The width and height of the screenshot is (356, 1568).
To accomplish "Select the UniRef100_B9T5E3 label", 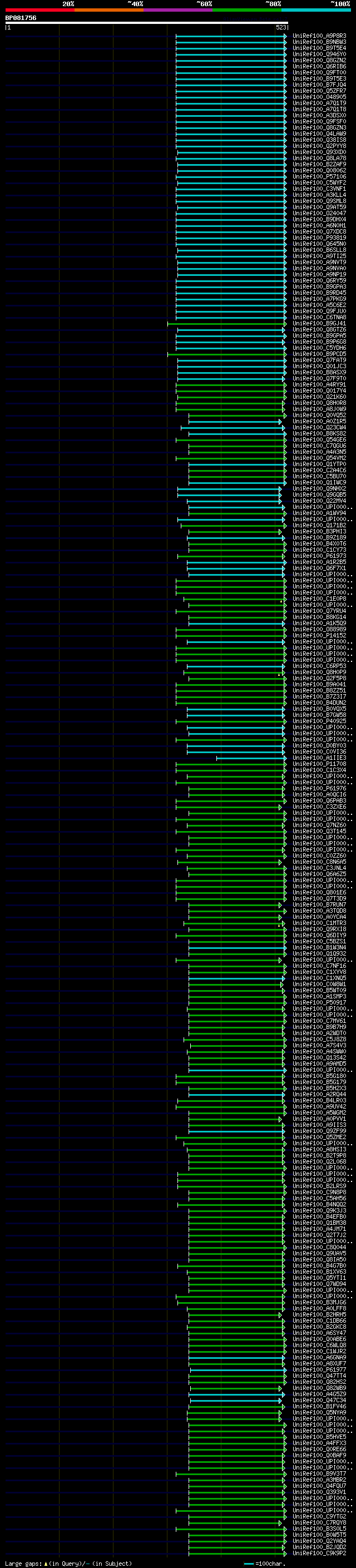I will point(319,78).
